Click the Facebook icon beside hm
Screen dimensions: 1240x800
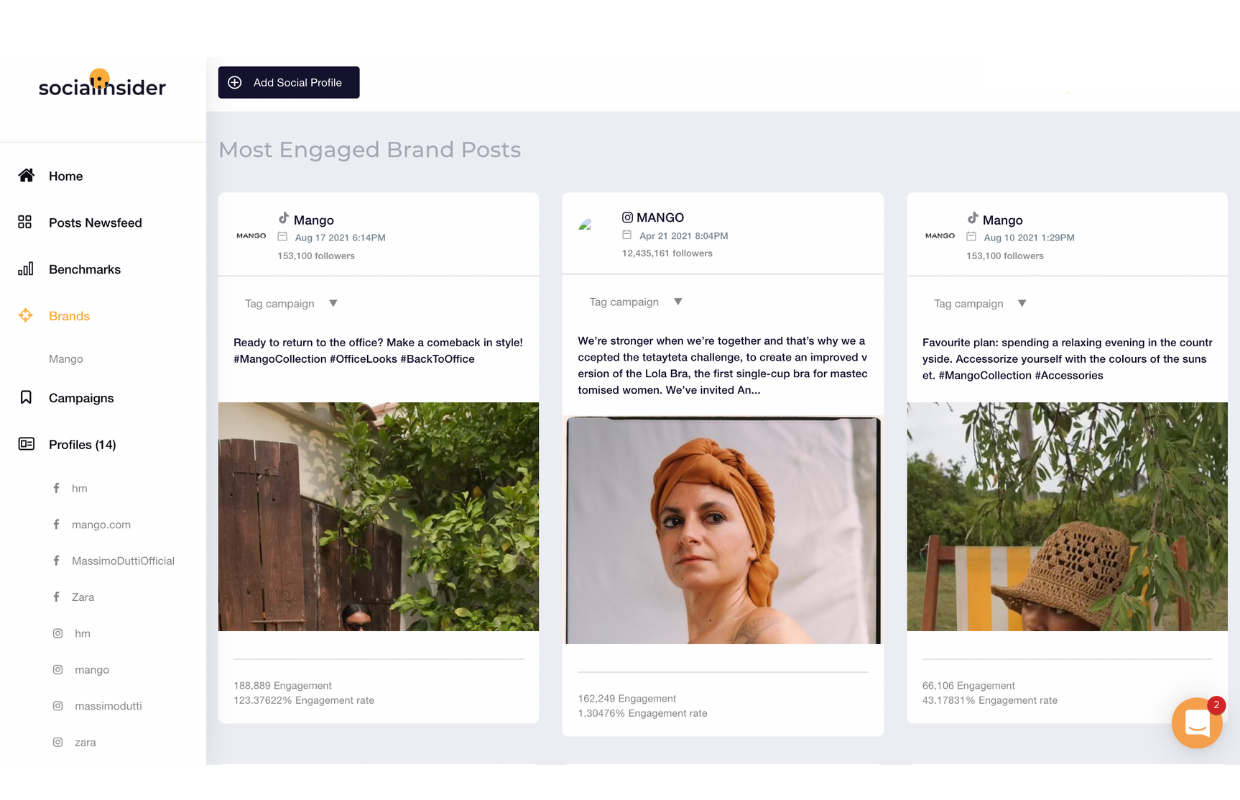point(56,488)
